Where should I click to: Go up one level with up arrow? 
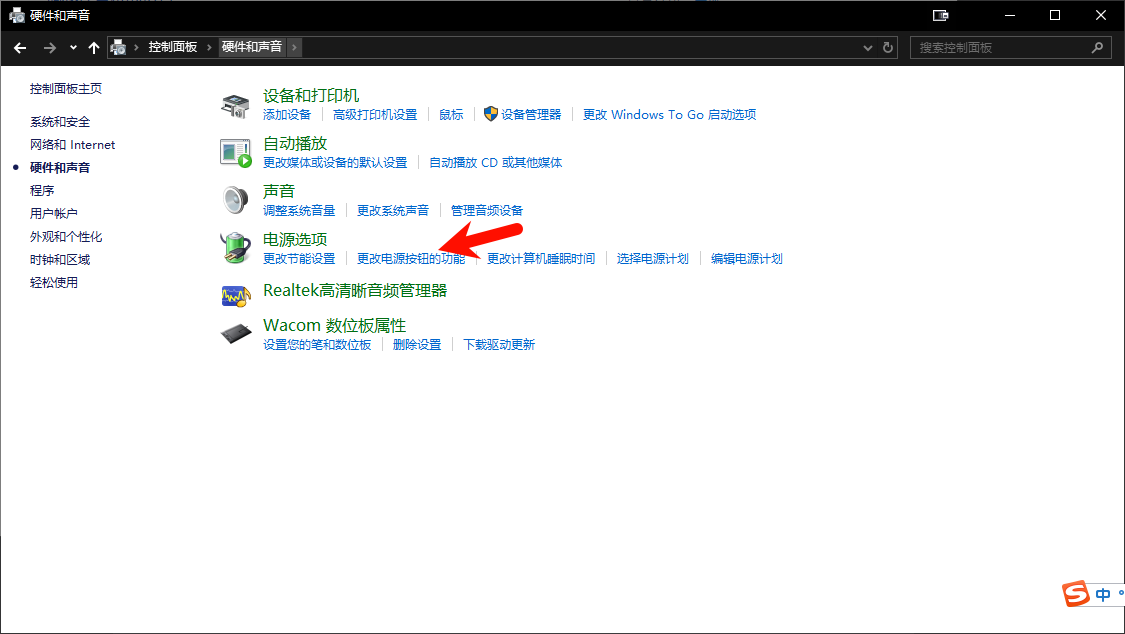click(x=93, y=48)
